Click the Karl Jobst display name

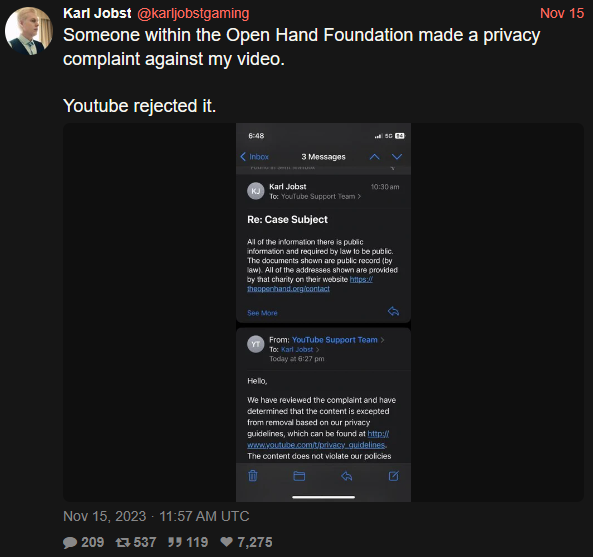(97, 13)
